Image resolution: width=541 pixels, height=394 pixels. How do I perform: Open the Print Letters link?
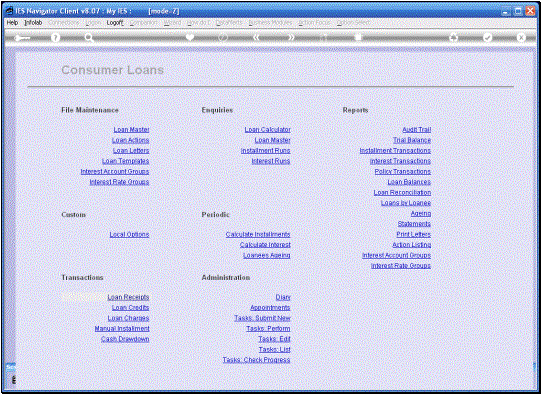414,234
